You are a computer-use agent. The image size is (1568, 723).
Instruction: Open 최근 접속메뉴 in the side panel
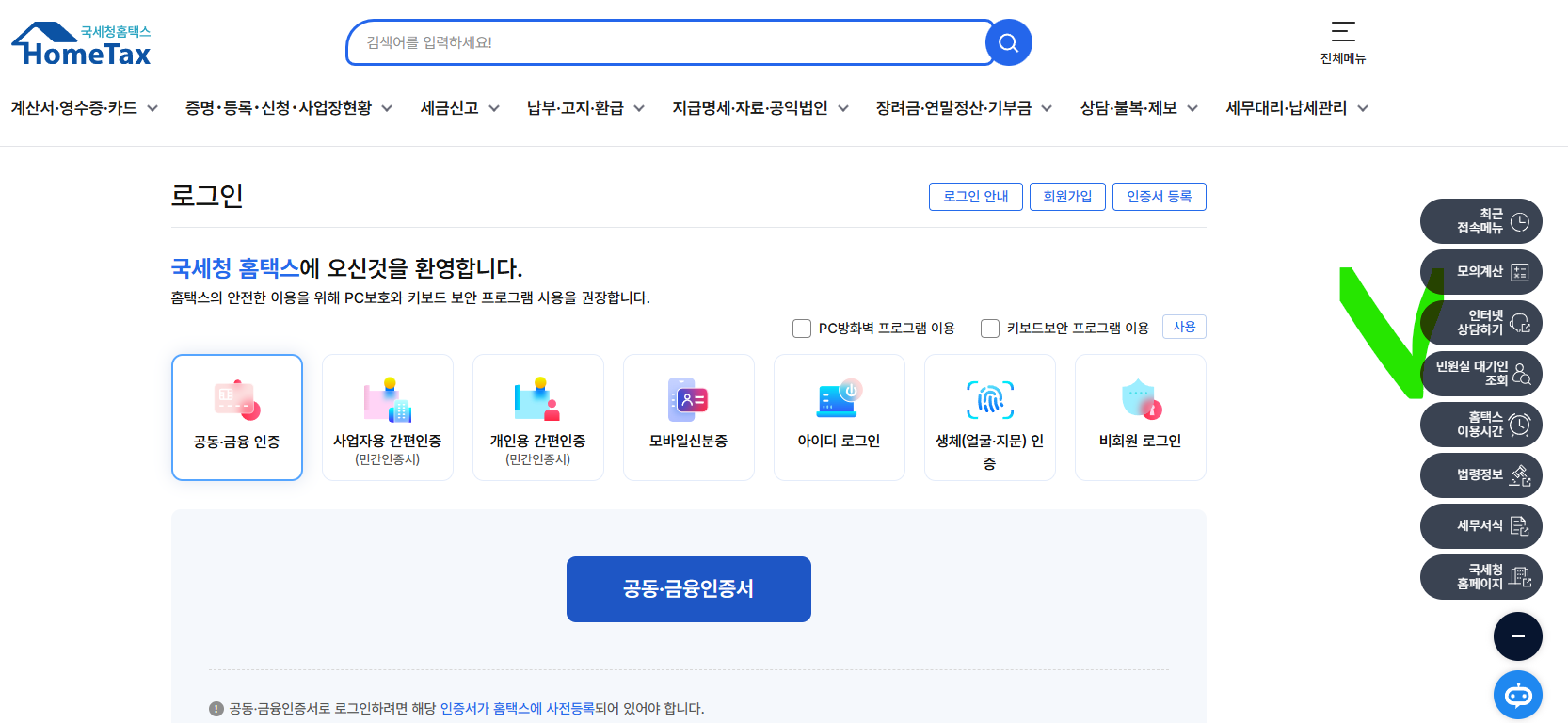click(x=1481, y=221)
